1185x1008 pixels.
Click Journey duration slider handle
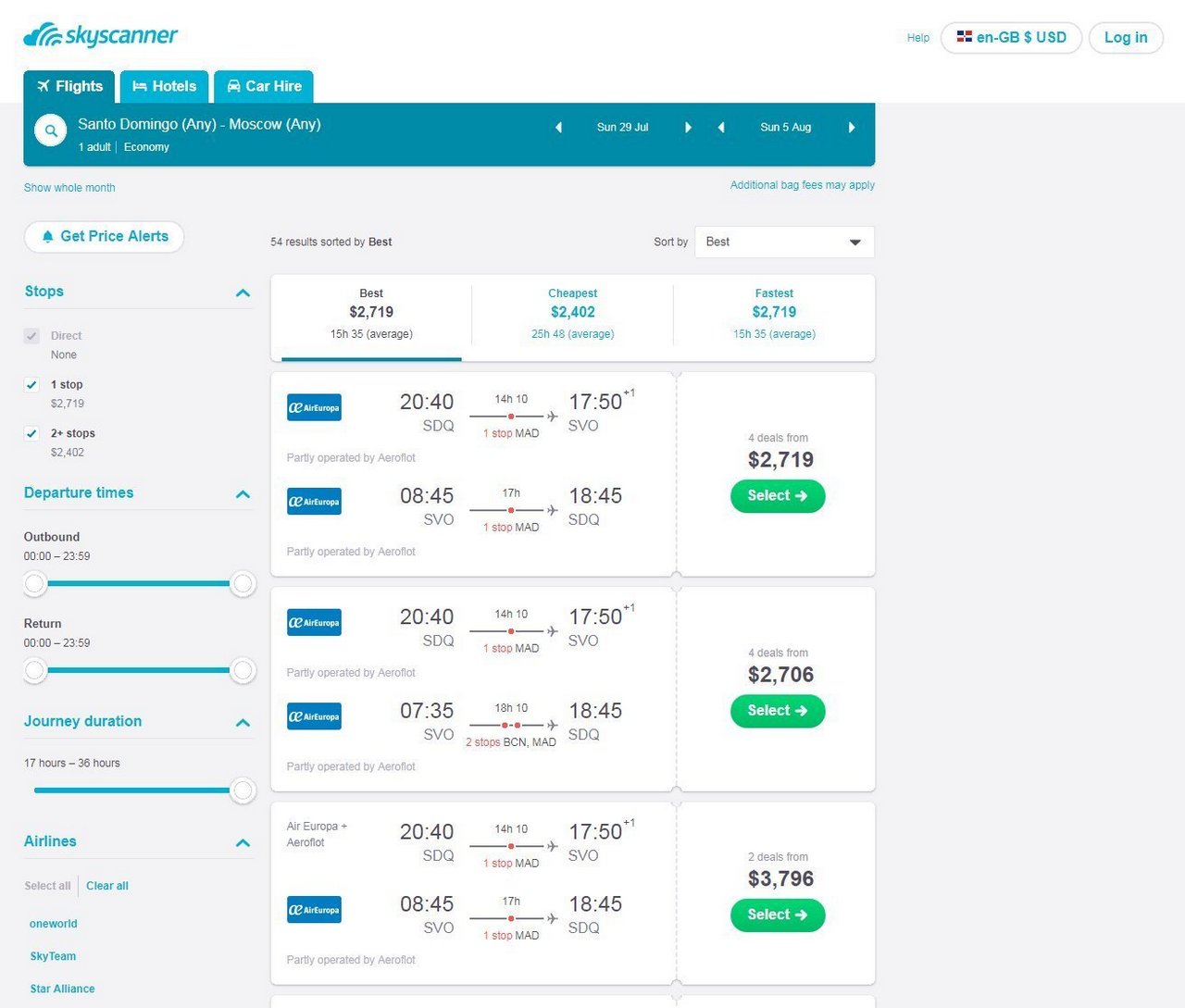pyautogui.click(x=243, y=790)
